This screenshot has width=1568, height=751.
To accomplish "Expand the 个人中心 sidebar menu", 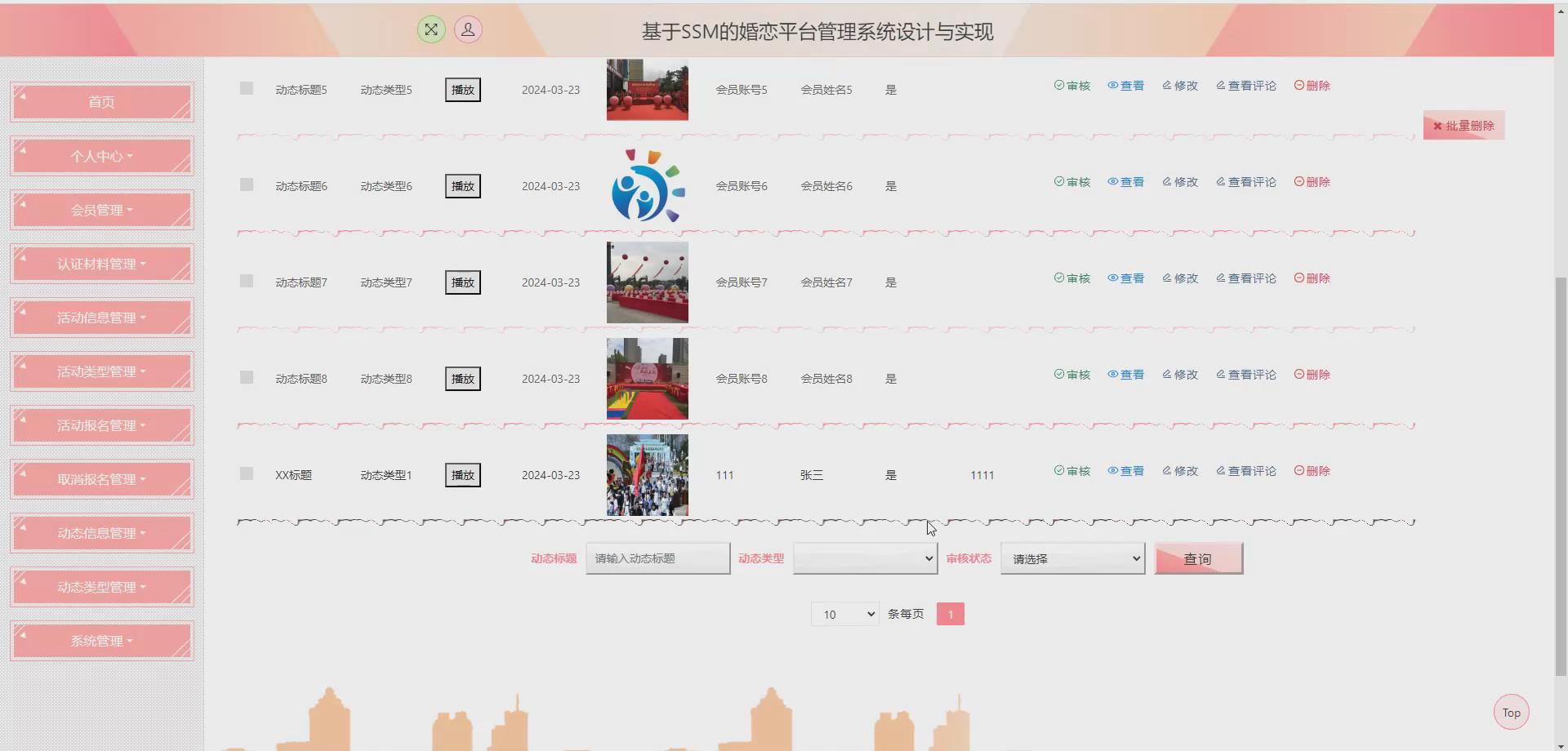I will pos(102,156).
